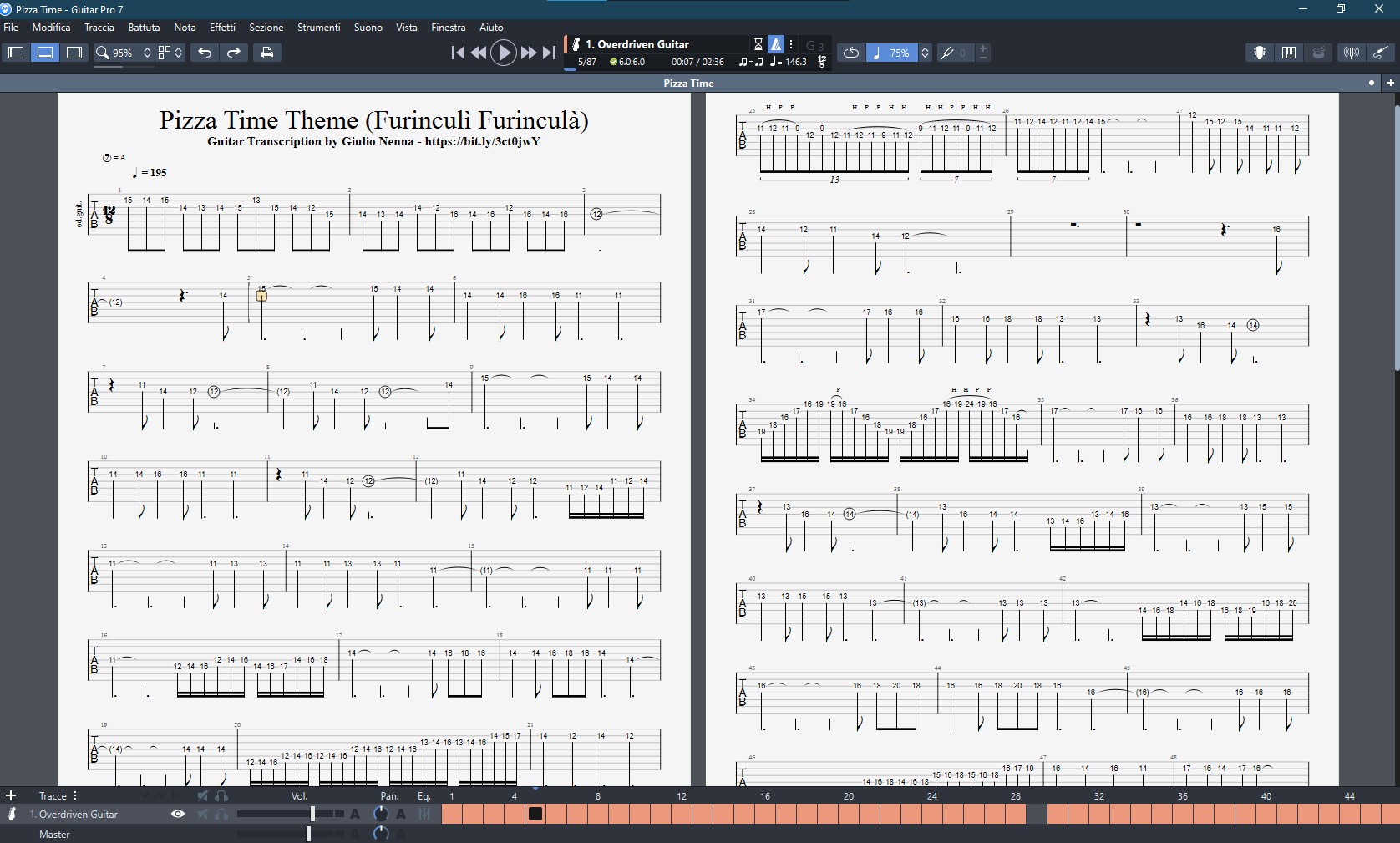Toggle loop playback
The image size is (1400, 843).
pos(851,53)
